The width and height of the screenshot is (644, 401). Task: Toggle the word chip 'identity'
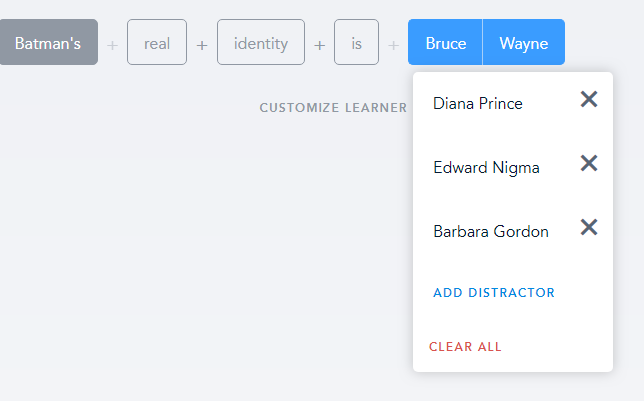261,43
